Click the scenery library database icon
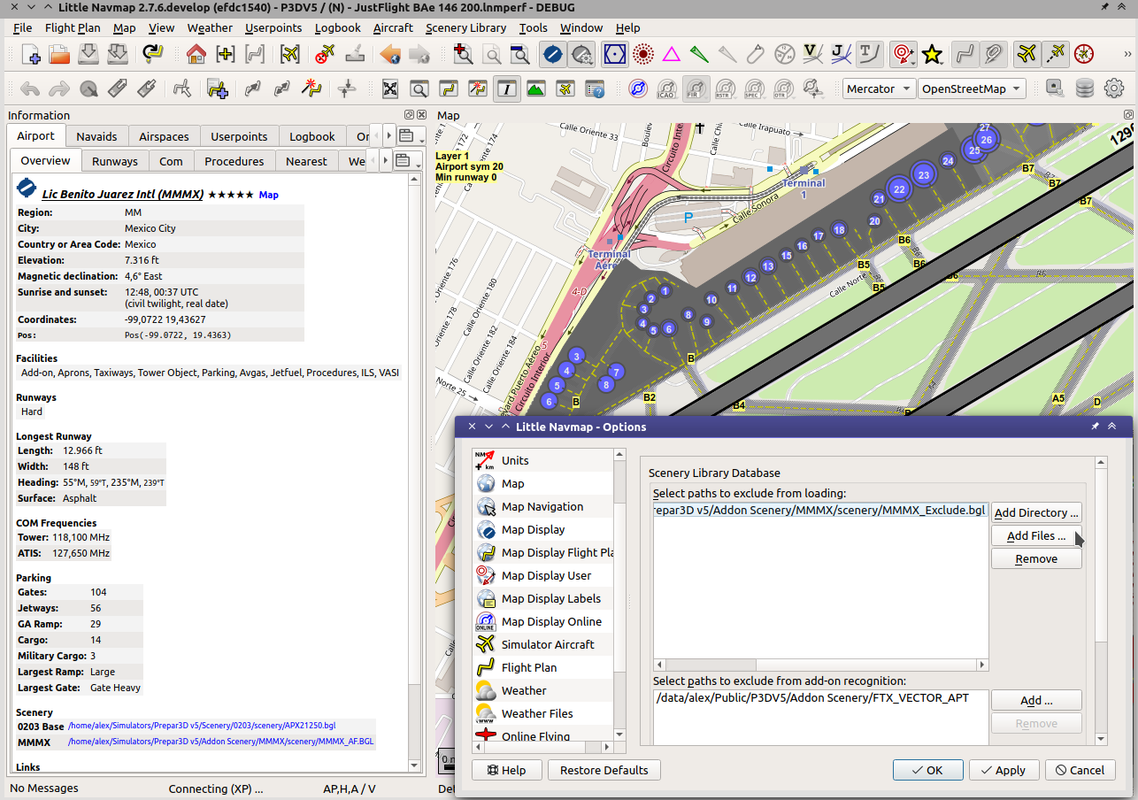Image resolution: width=1138 pixels, height=800 pixels. coord(1084,89)
